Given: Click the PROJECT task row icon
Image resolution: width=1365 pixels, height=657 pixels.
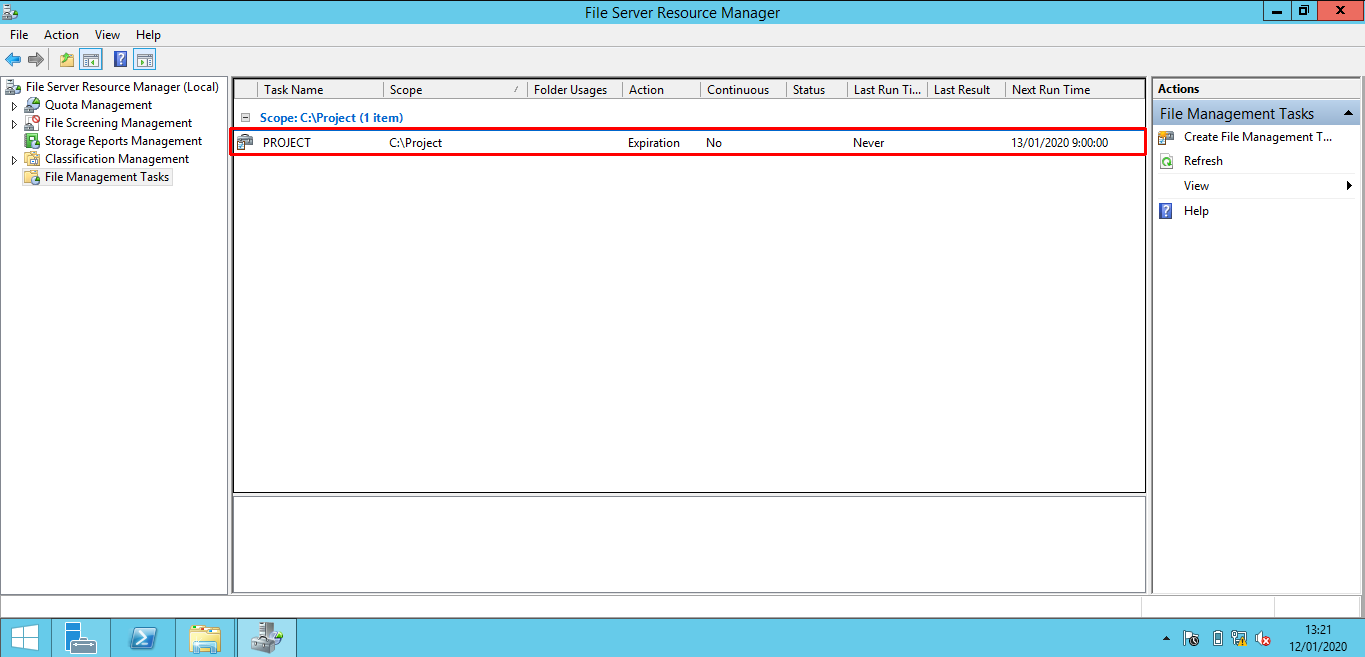Looking at the screenshot, I should coord(245,143).
